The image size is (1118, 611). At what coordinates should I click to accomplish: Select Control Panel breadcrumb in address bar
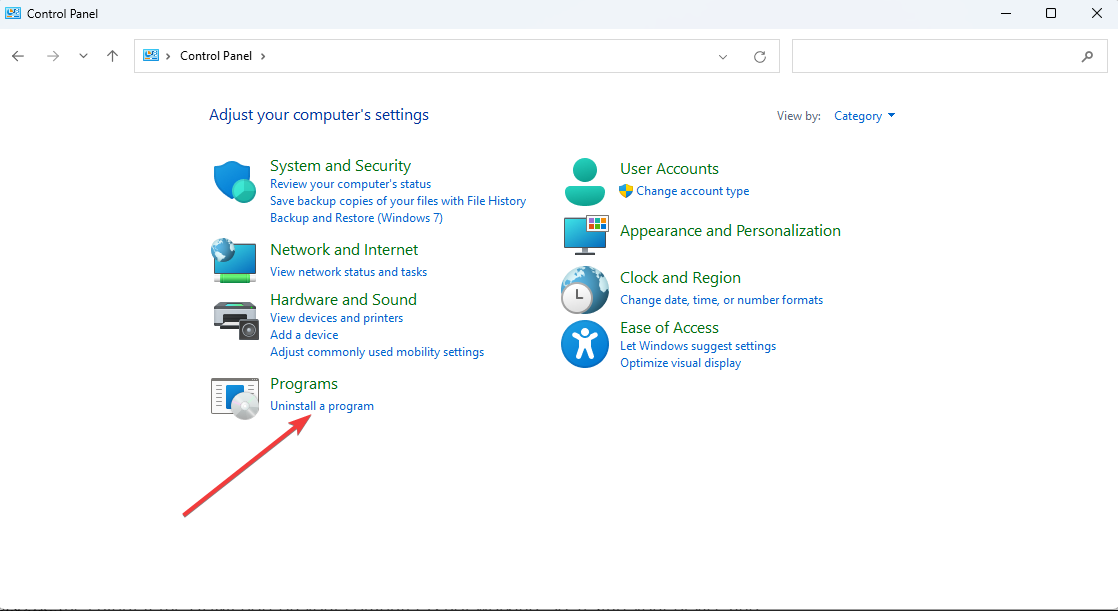(216, 56)
